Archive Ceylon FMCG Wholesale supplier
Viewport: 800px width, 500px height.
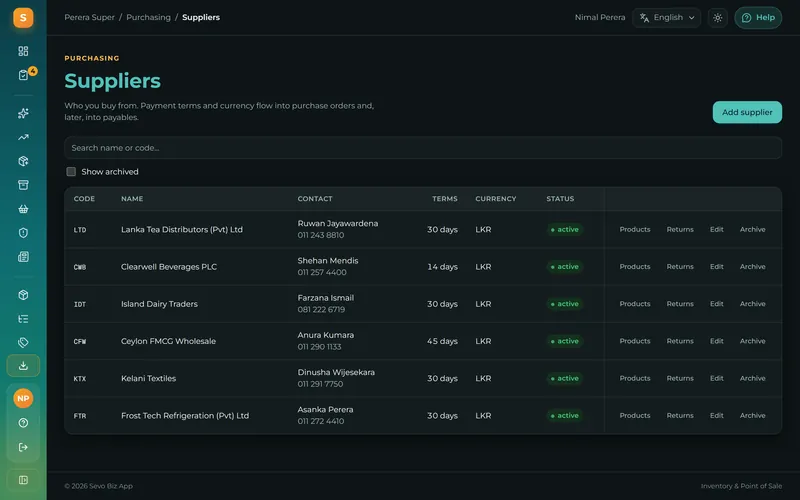[x=753, y=341]
